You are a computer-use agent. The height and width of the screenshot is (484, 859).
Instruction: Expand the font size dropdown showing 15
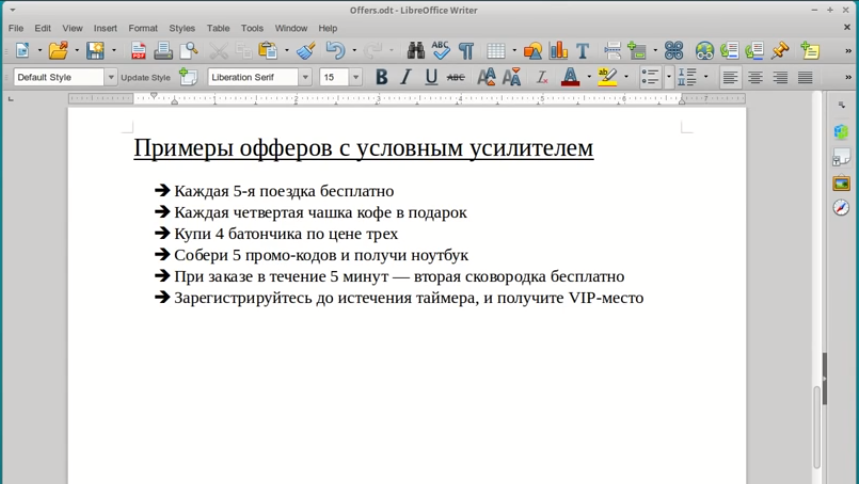click(355, 77)
